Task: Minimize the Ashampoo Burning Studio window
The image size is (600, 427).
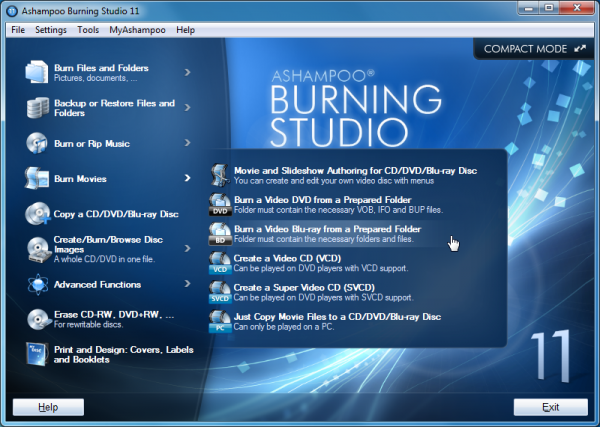Action: (x=529, y=8)
